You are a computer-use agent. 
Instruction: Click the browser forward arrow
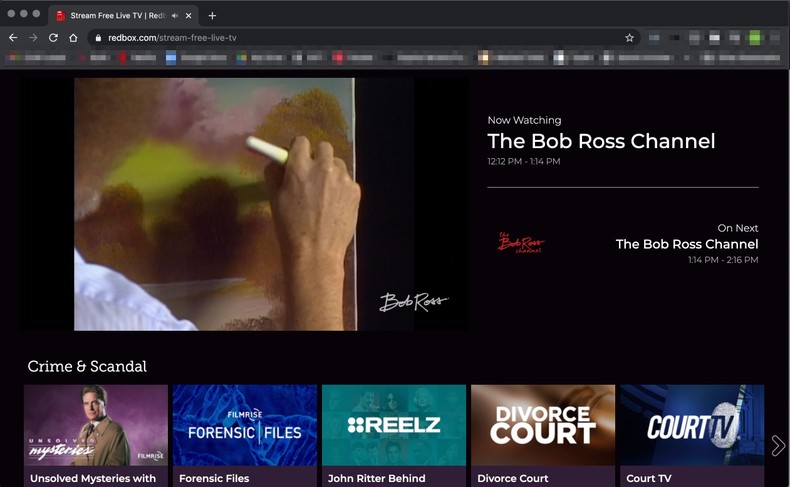click(33, 38)
